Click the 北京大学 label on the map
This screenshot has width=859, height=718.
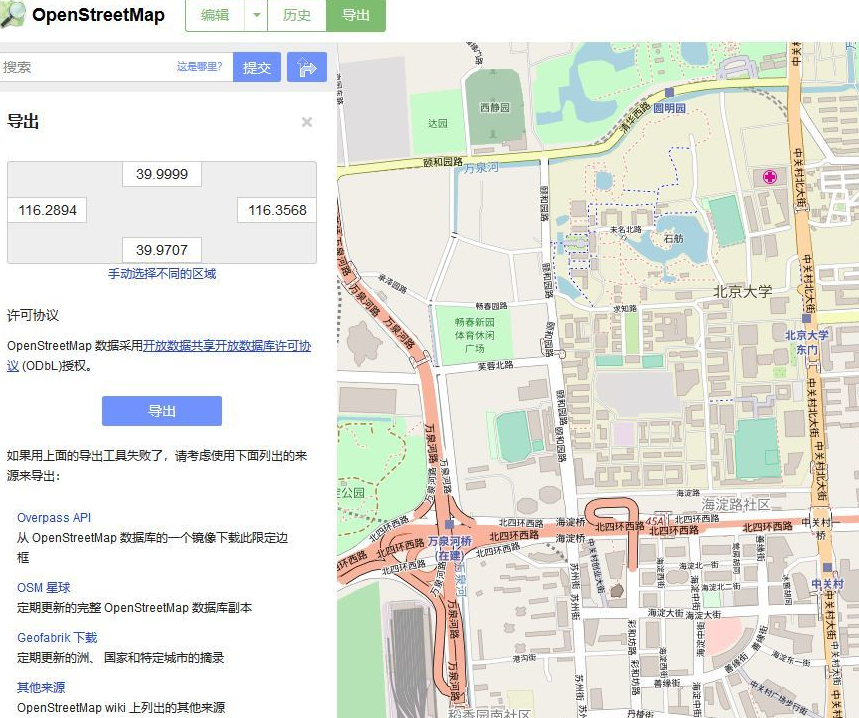tap(742, 291)
